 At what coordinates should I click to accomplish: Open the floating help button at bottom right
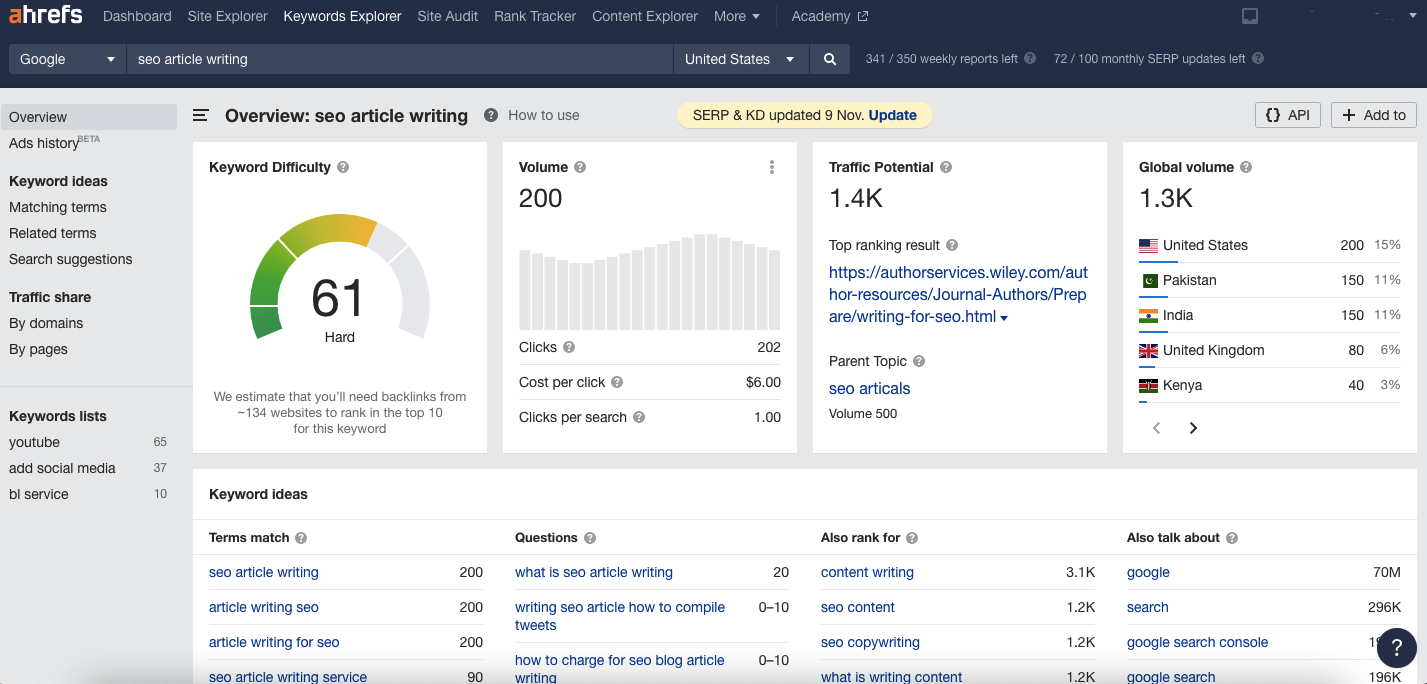coord(1397,648)
